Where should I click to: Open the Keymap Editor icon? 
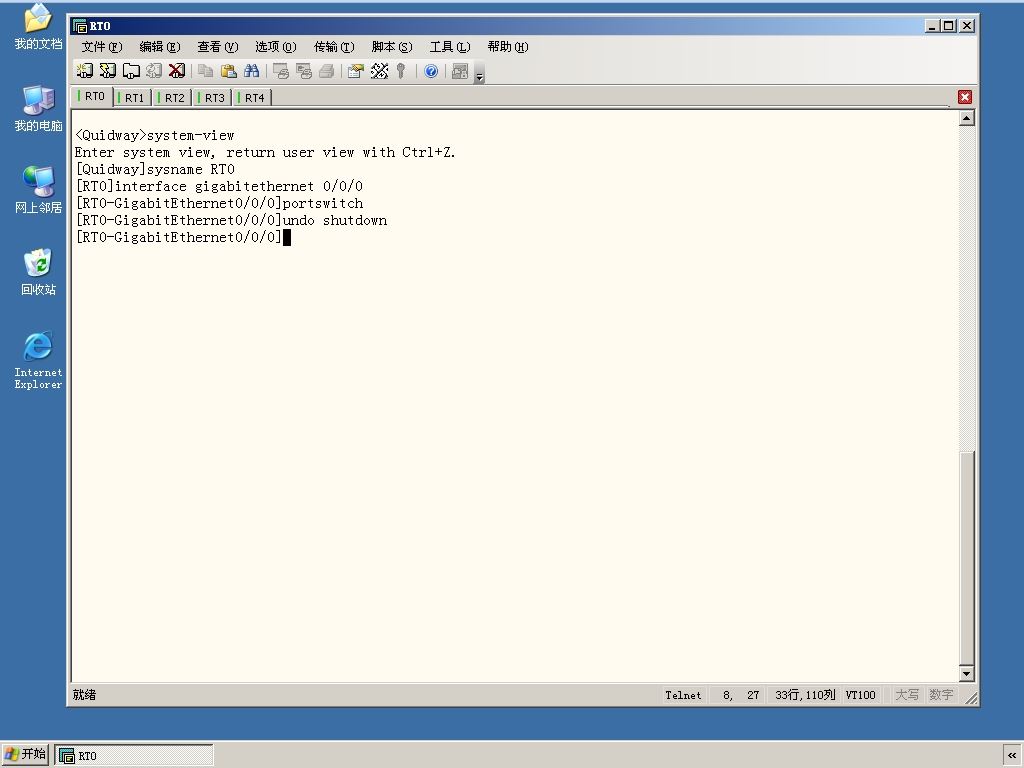(x=379, y=71)
